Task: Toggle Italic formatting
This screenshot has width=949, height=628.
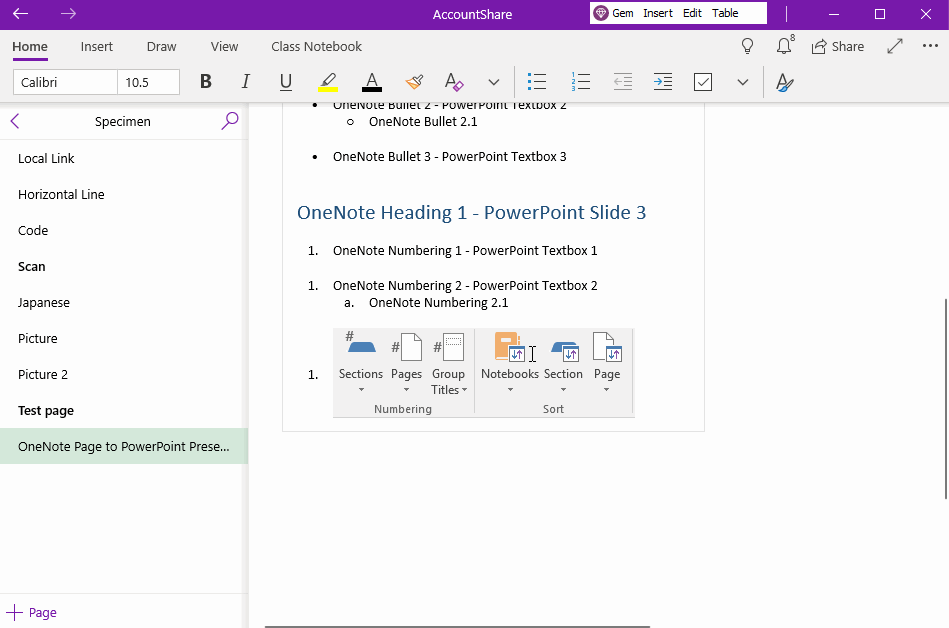Action: pyautogui.click(x=245, y=82)
